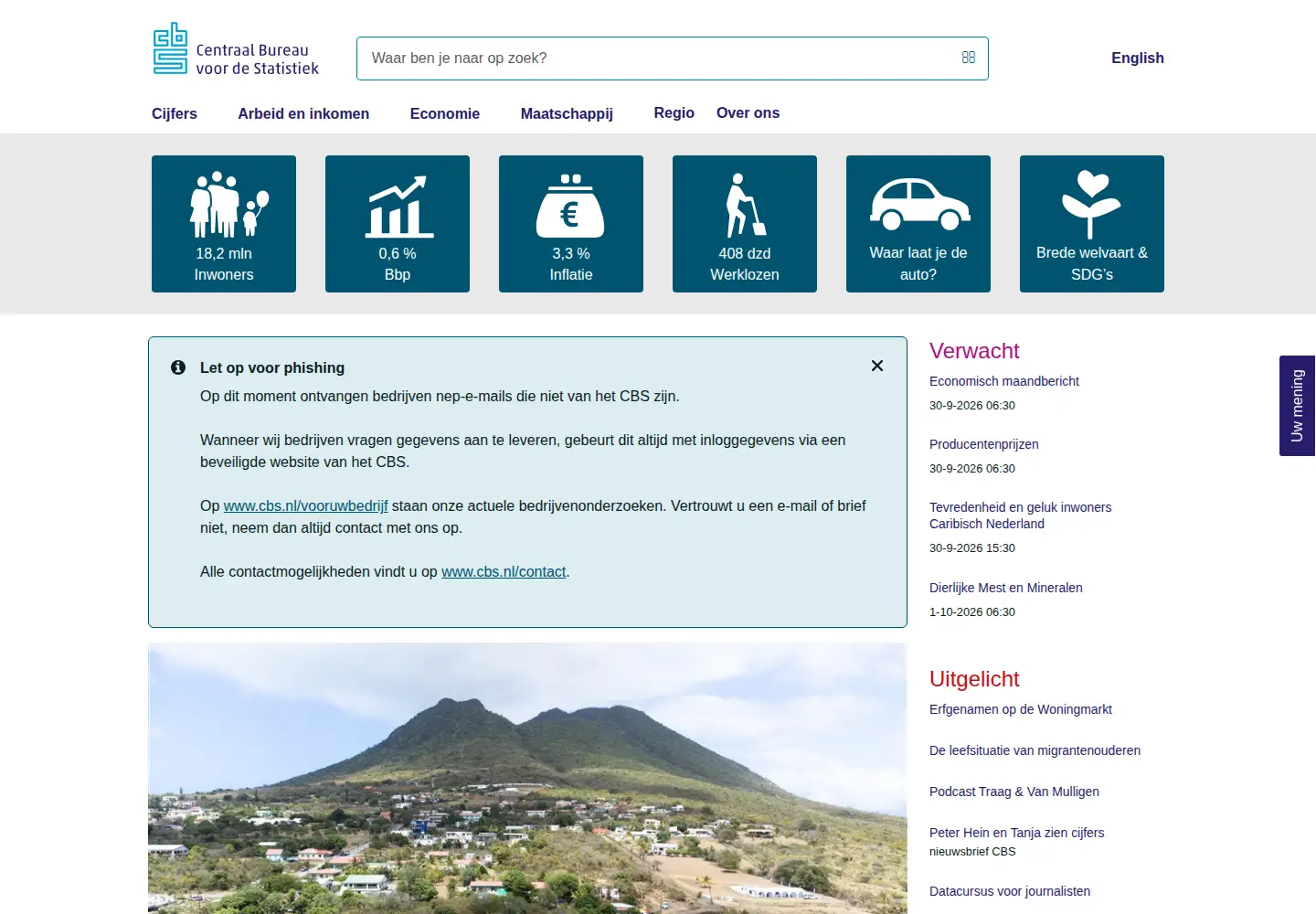This screenshot has height=914, width=1316.
Task: Open the Regio menu
Action: tap(674, 112)
